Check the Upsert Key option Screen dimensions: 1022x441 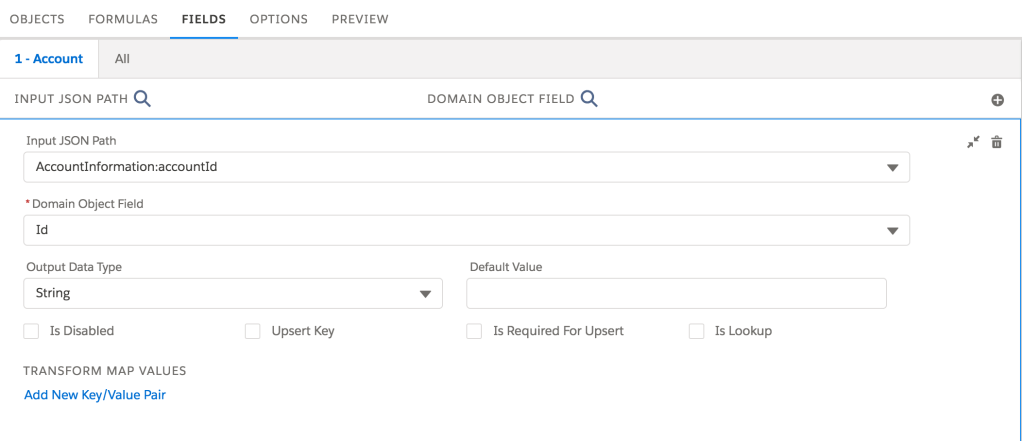click(x=253, y=331)
